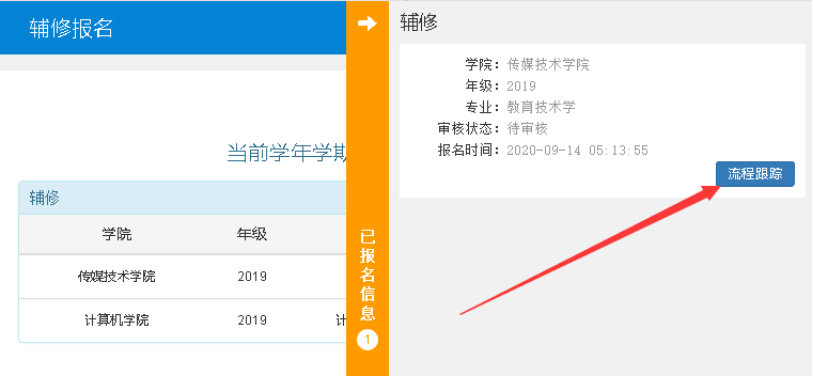
Task: Click the 辅修报名 page title
Action: pyautogui.click(x=71, y=28)
